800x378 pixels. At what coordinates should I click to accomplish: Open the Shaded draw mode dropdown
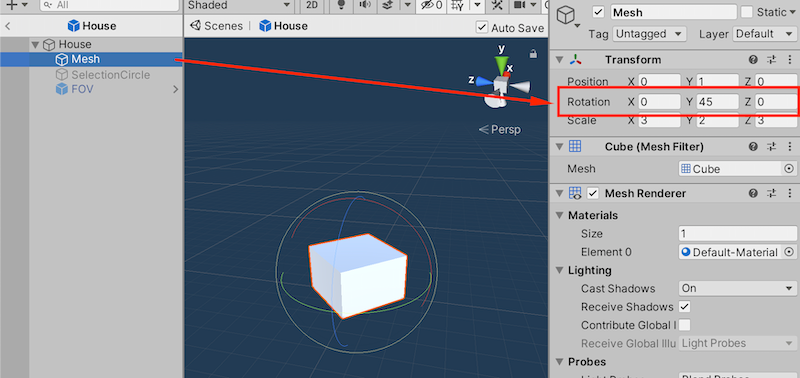point(239,5)
